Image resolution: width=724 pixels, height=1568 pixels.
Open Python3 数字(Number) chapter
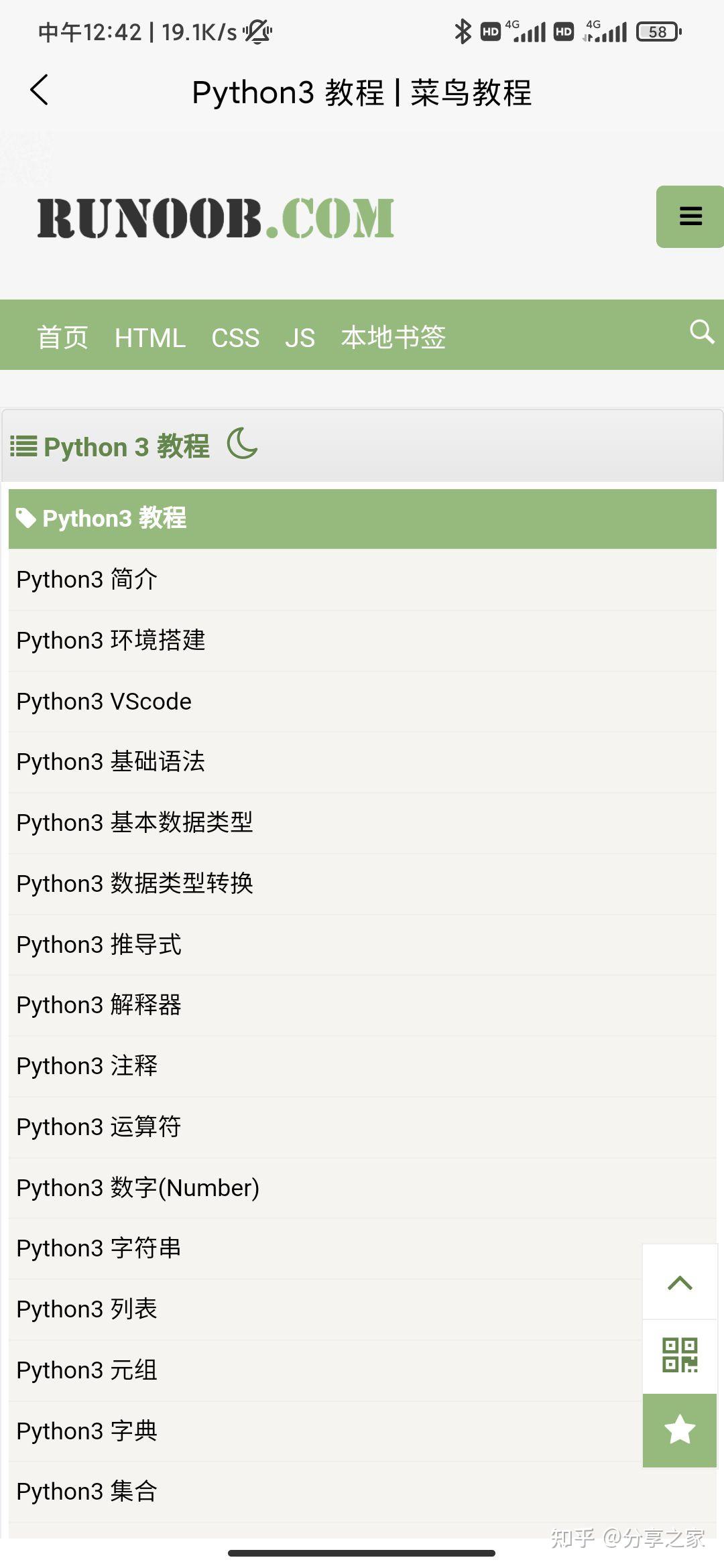coord(363,1188)
